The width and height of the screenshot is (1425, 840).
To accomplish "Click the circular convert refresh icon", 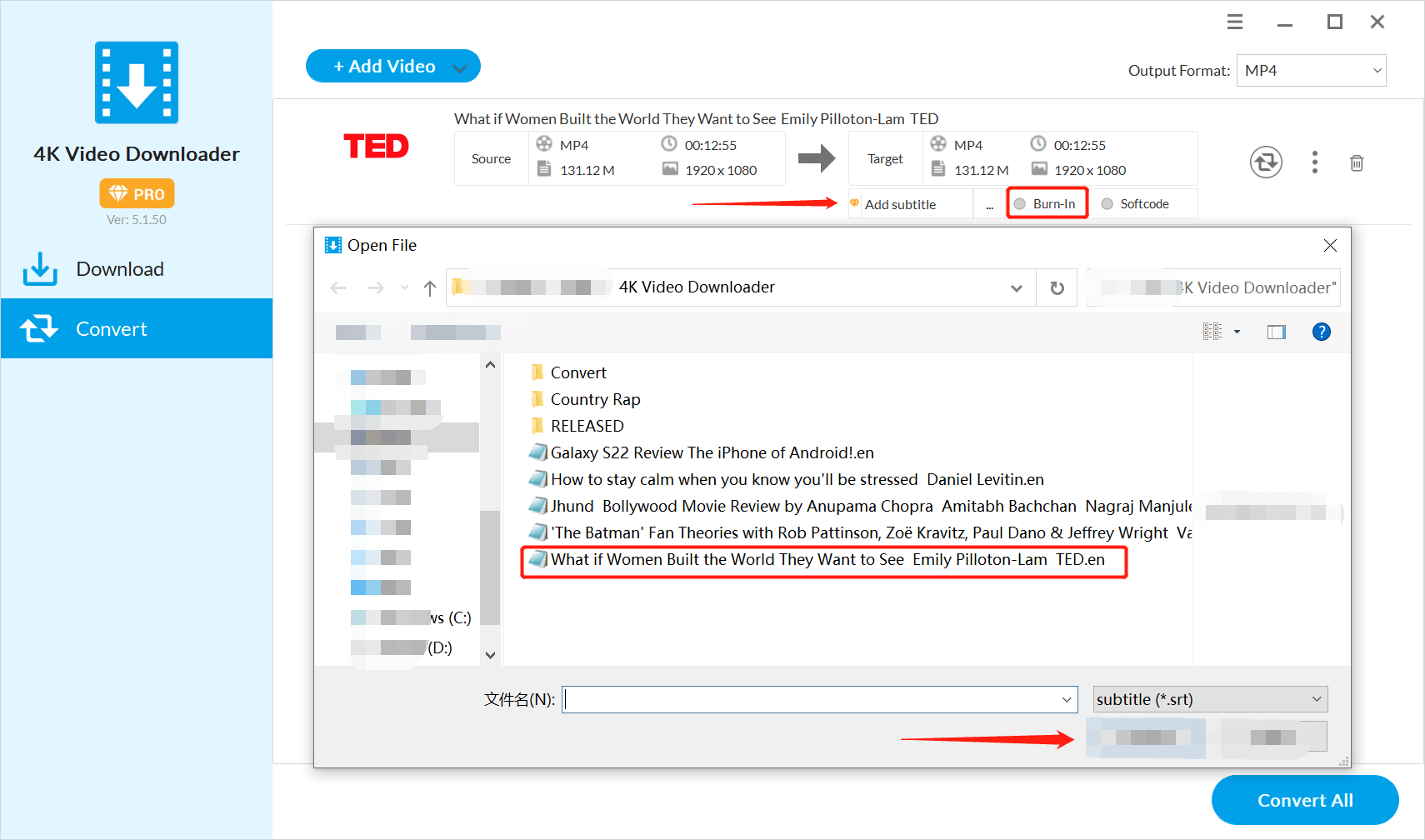I will click(1265, 162).
